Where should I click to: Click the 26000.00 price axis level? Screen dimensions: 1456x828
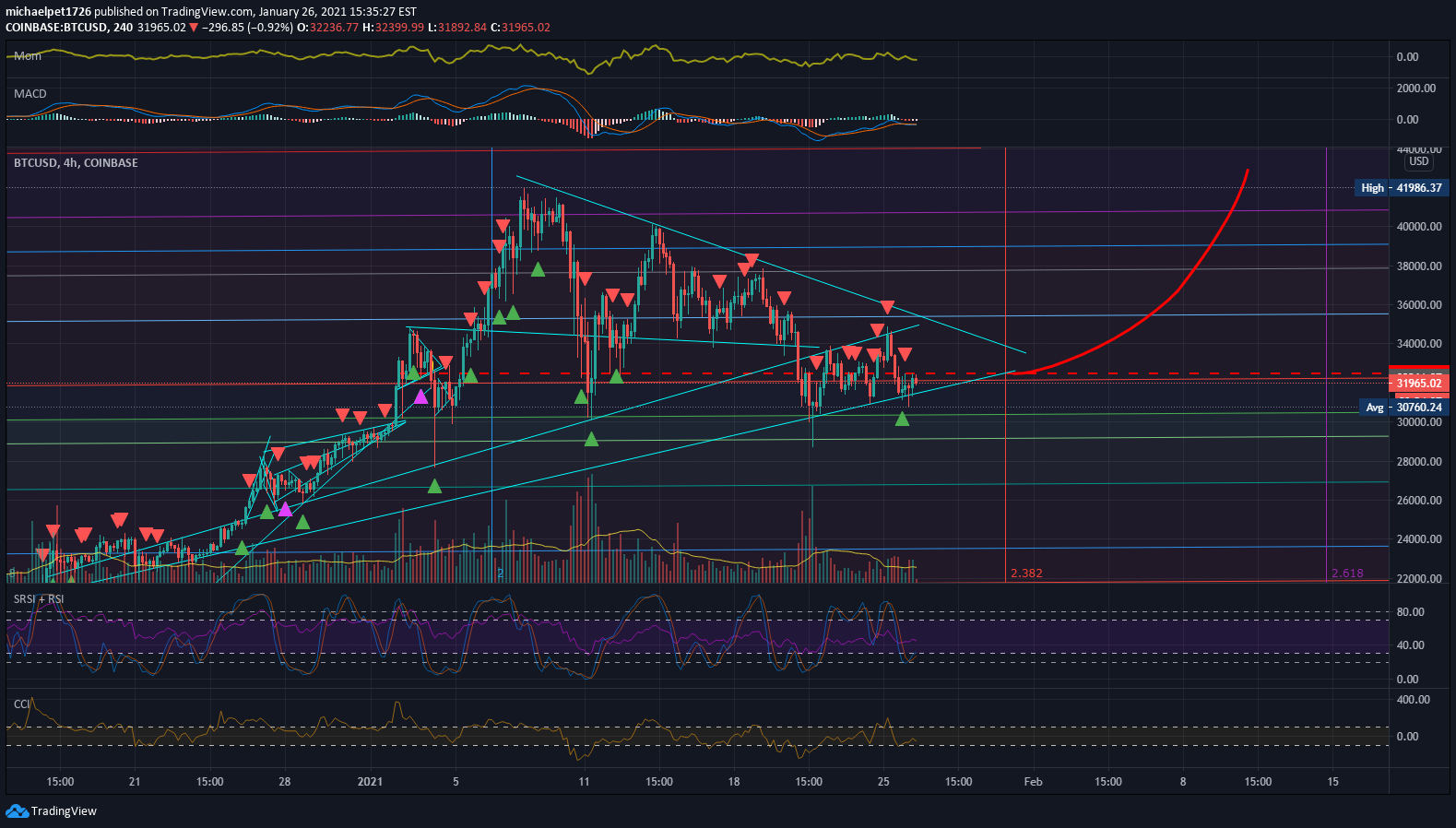click(1419, 501)
